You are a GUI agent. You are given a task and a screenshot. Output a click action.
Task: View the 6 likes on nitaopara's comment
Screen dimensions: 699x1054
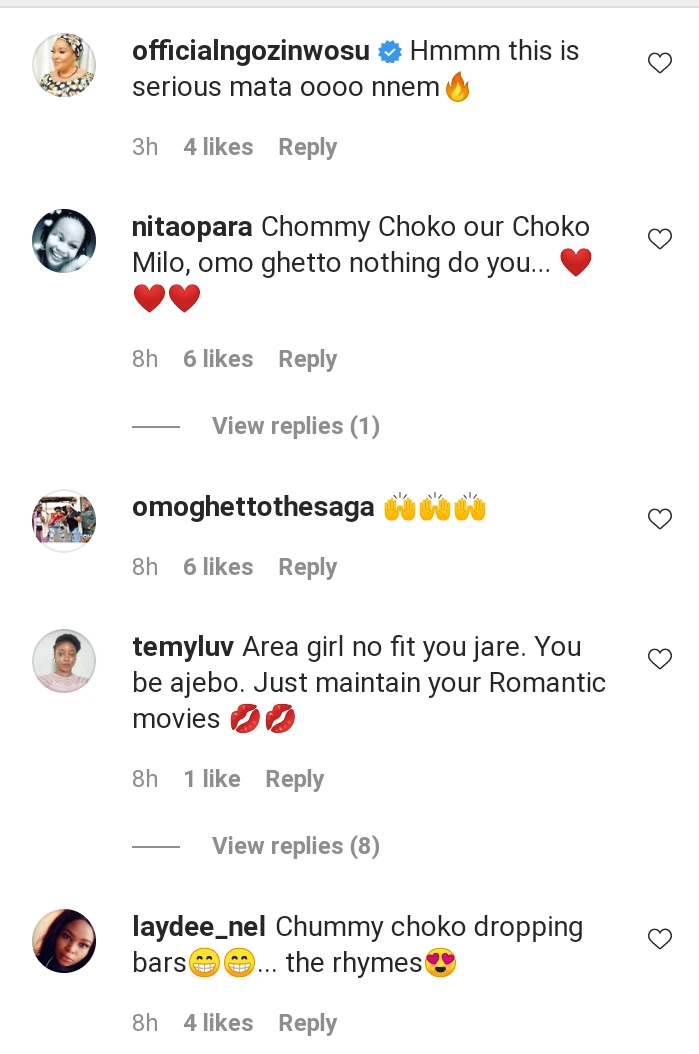click(x=218, y=359)
